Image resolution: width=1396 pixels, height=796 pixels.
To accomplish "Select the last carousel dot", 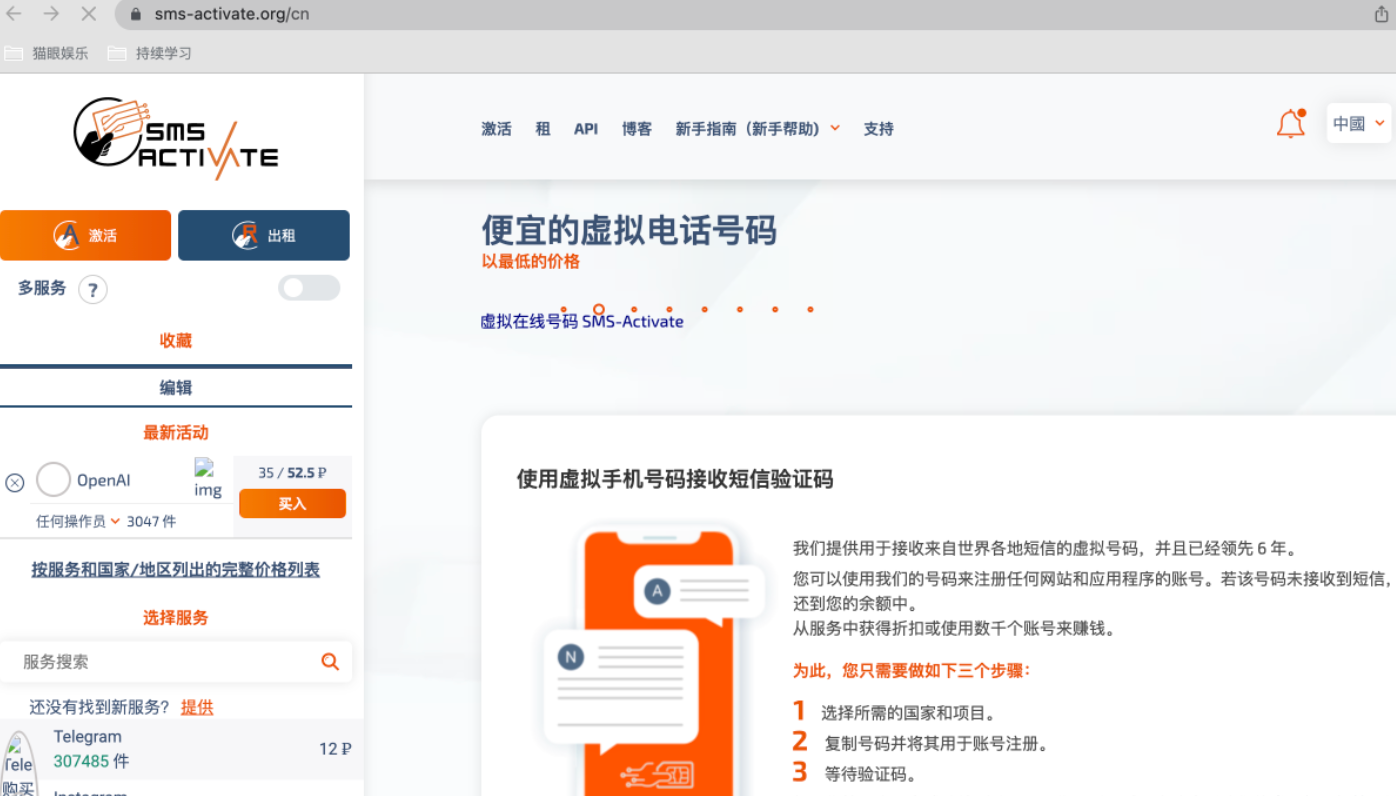I will coord(810,309).
